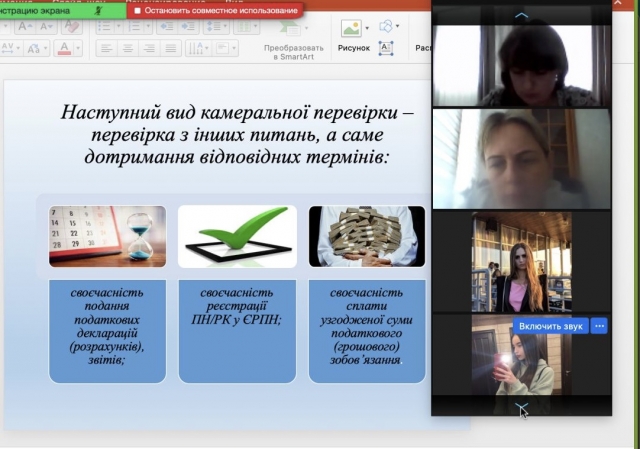Click the font color red A
Screen dimensions: 640x449
coord(65,47)
